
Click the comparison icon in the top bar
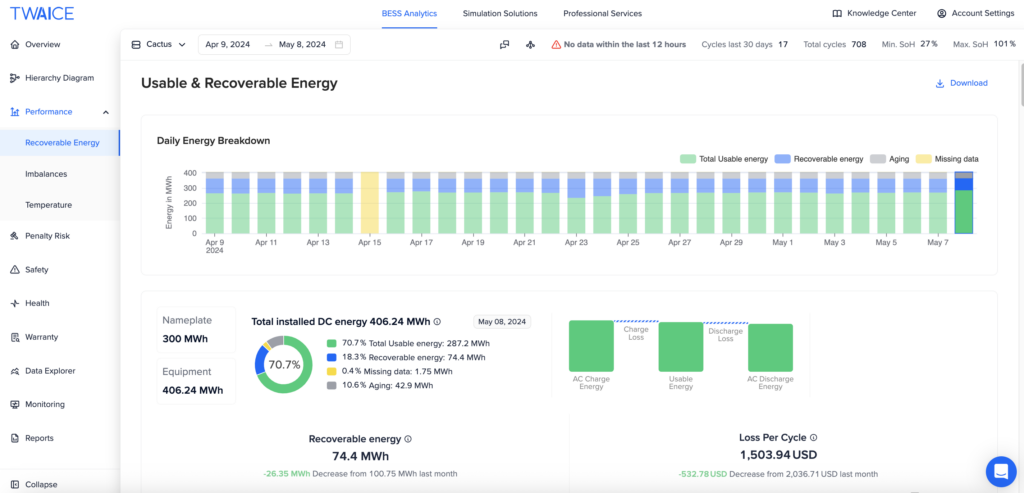pyautogui.click(x=504, y=44)
